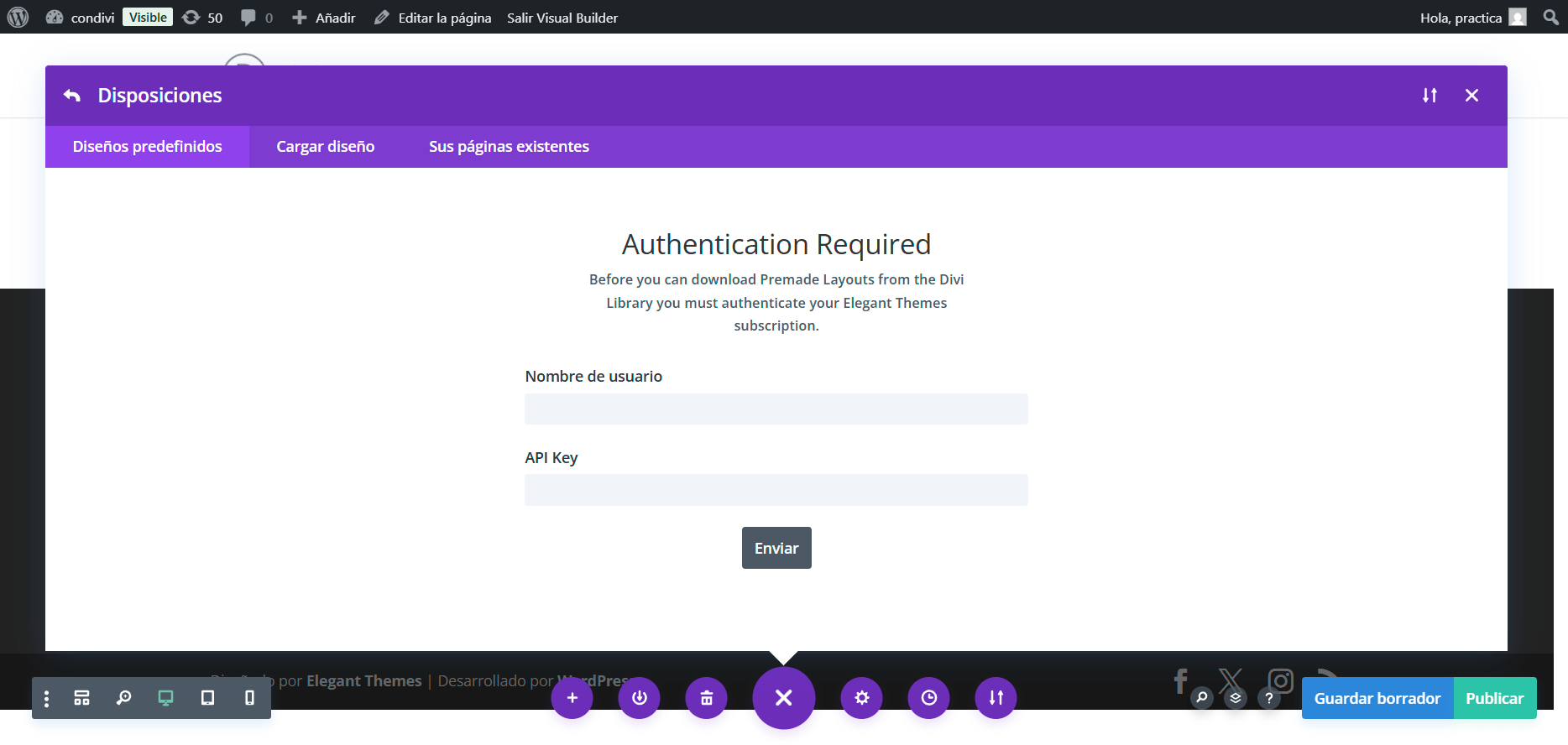Open the layers view round icon

point(1236,697)
